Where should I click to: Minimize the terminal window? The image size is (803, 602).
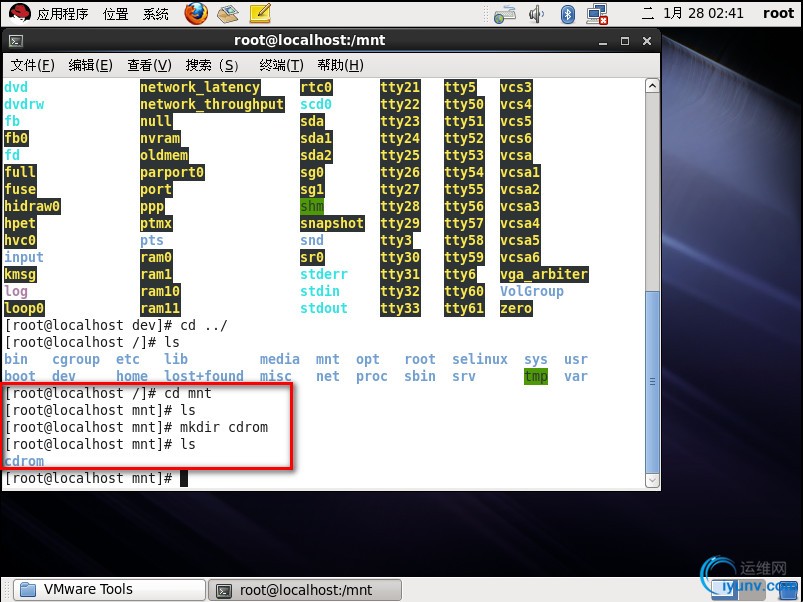pyautogui.click(x=603, y=41)
